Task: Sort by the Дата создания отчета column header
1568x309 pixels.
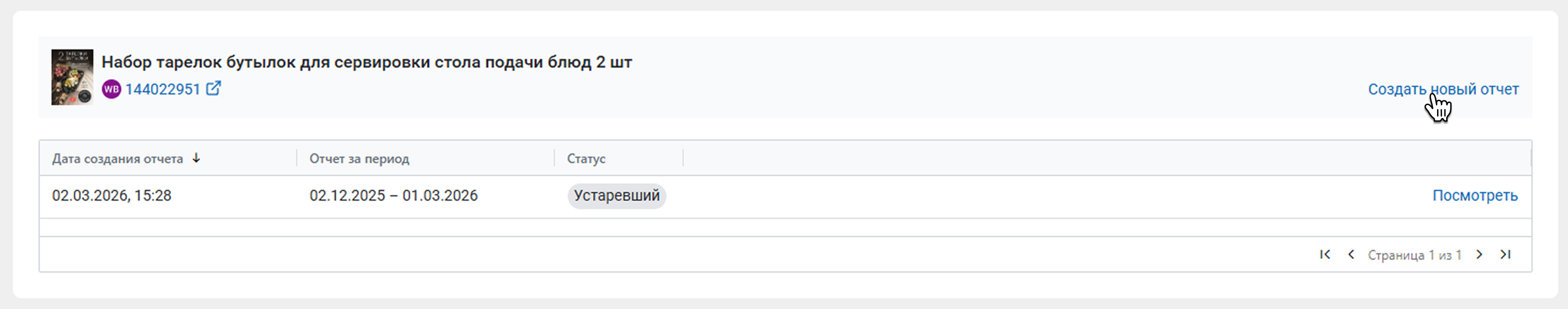Action: tap(118, 159)
